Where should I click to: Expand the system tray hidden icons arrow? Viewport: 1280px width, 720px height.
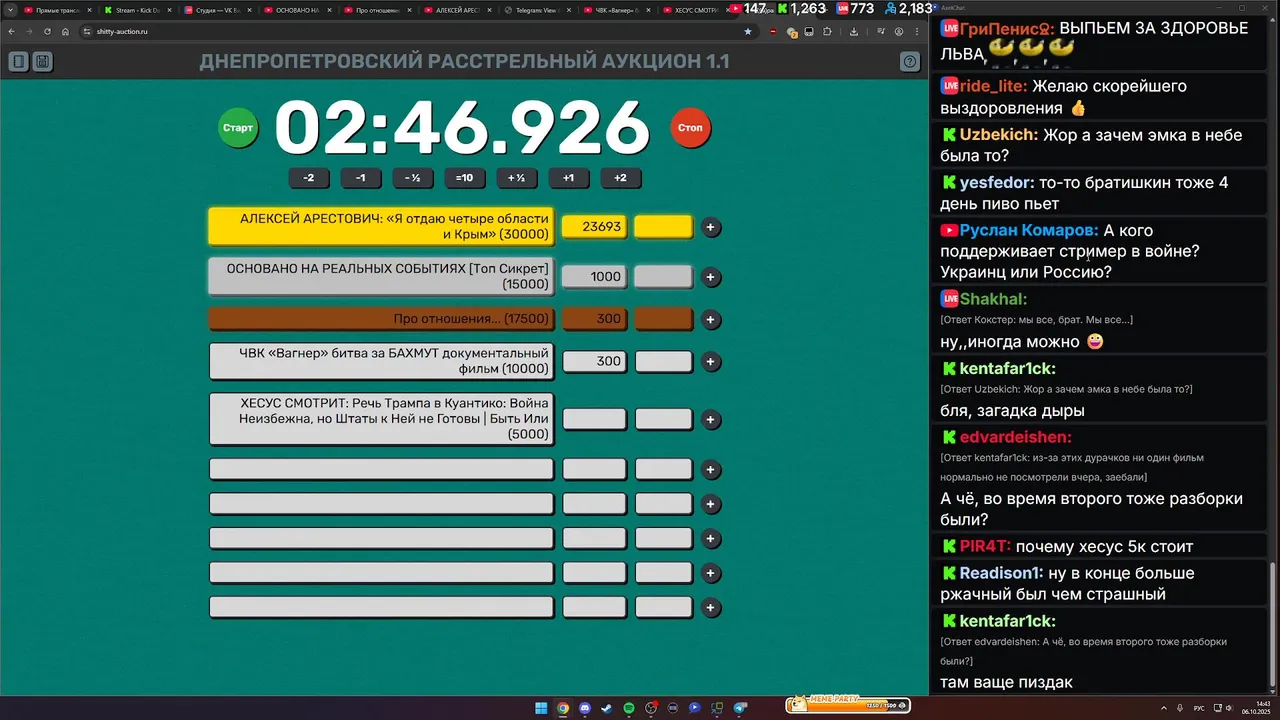[x=1164, y=708]
